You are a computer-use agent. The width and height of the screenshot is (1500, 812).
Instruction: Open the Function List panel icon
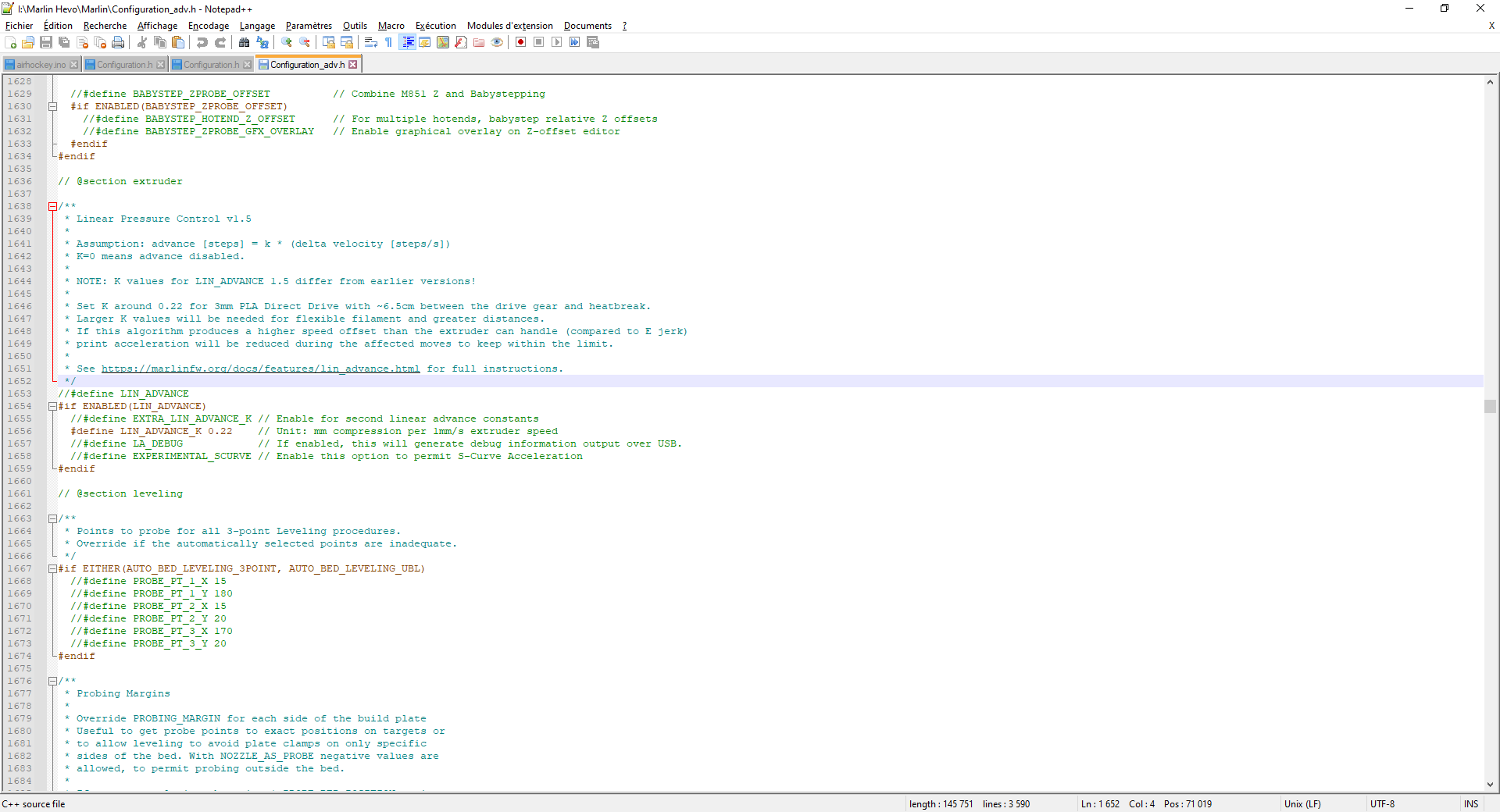tap(461, 42)
